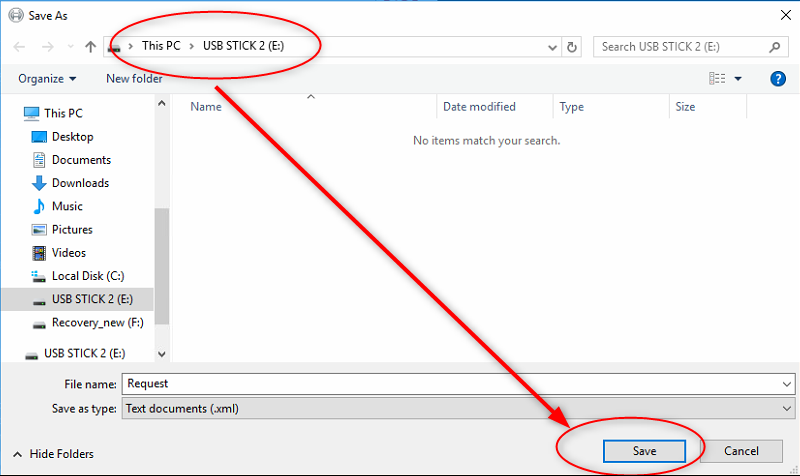Viewport: 800px width, 476px height.
Task: Click the change view layout icon
Action: pyautogui.click(x=717, y=78)
